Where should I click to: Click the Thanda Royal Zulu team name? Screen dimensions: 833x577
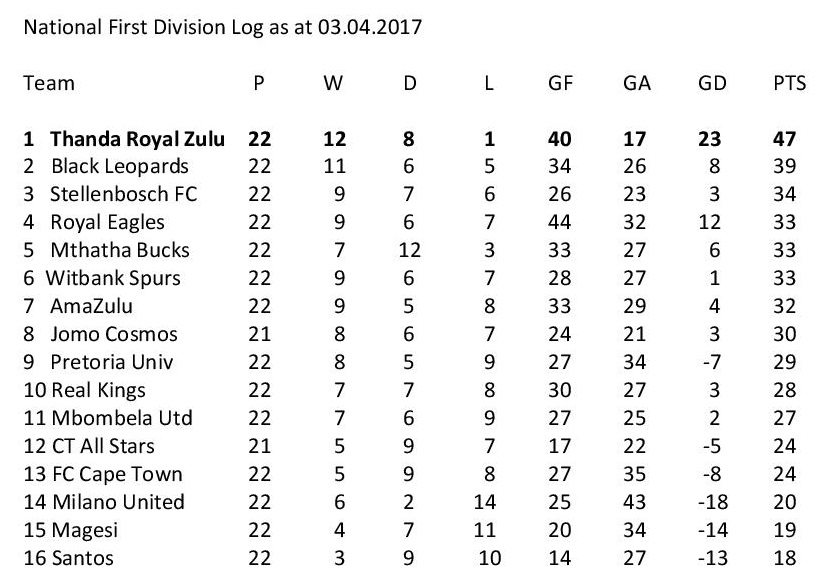137,138
